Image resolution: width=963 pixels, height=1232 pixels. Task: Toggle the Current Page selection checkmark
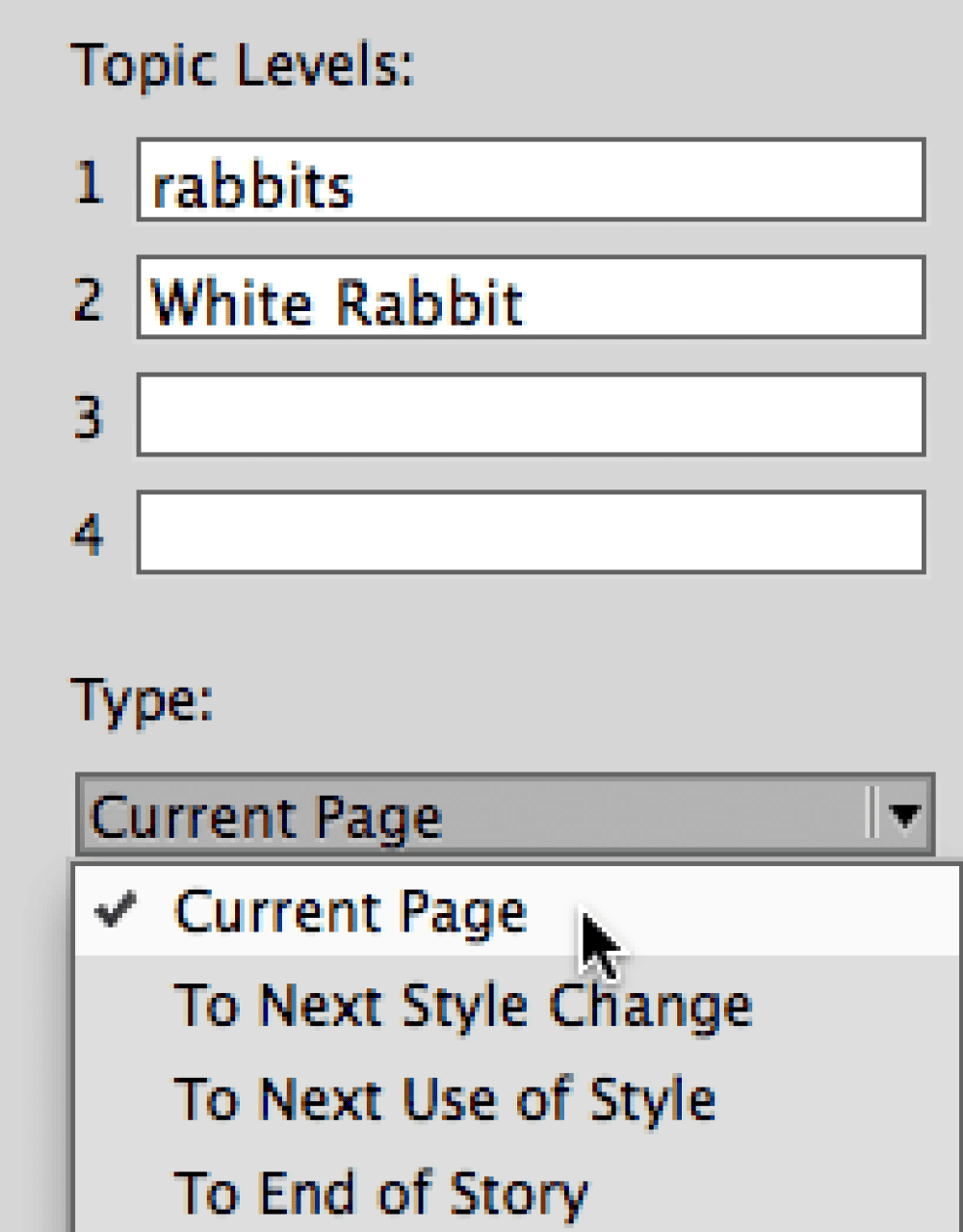[116, 909]
